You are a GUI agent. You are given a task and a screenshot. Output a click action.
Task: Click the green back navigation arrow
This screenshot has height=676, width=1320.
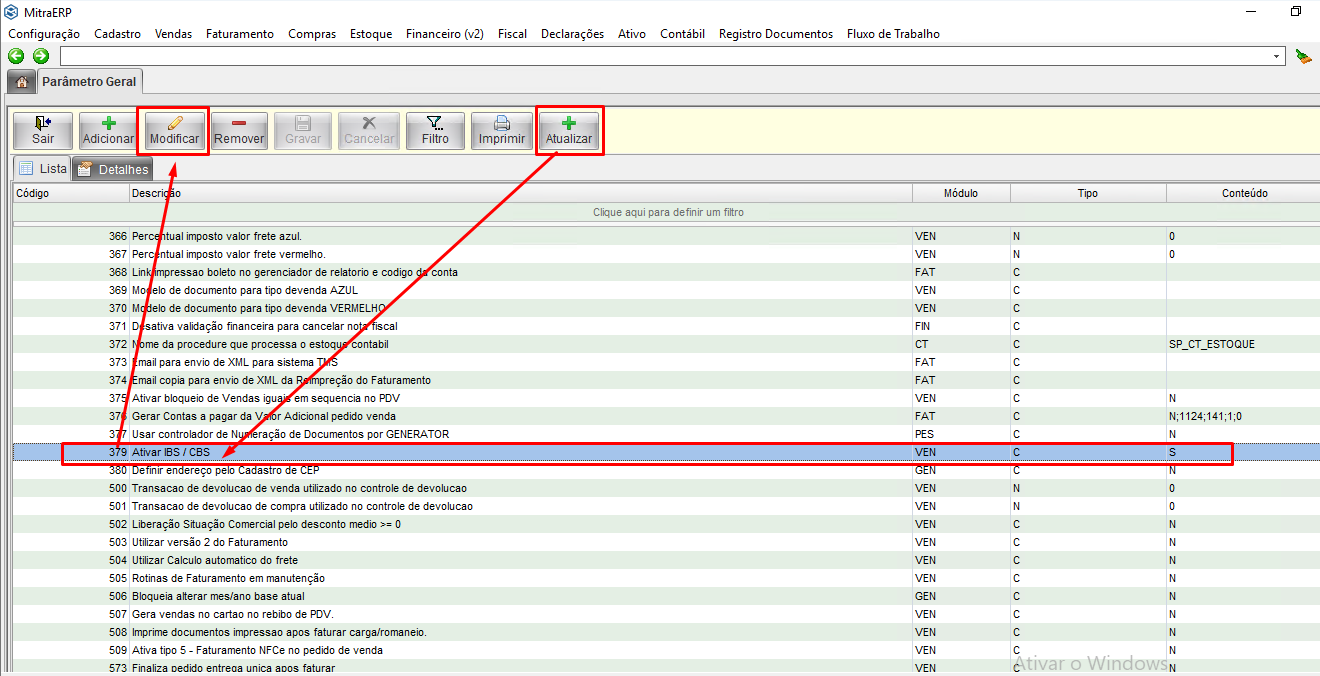[16, 56]
